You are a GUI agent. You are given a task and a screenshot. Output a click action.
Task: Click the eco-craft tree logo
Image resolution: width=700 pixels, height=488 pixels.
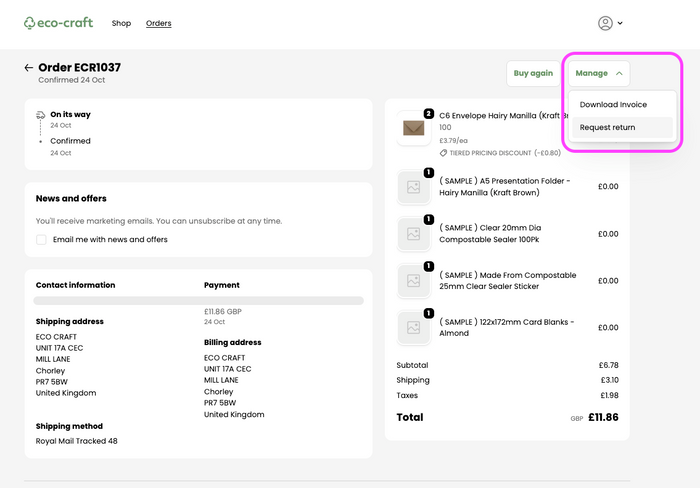tap(31, 23)
